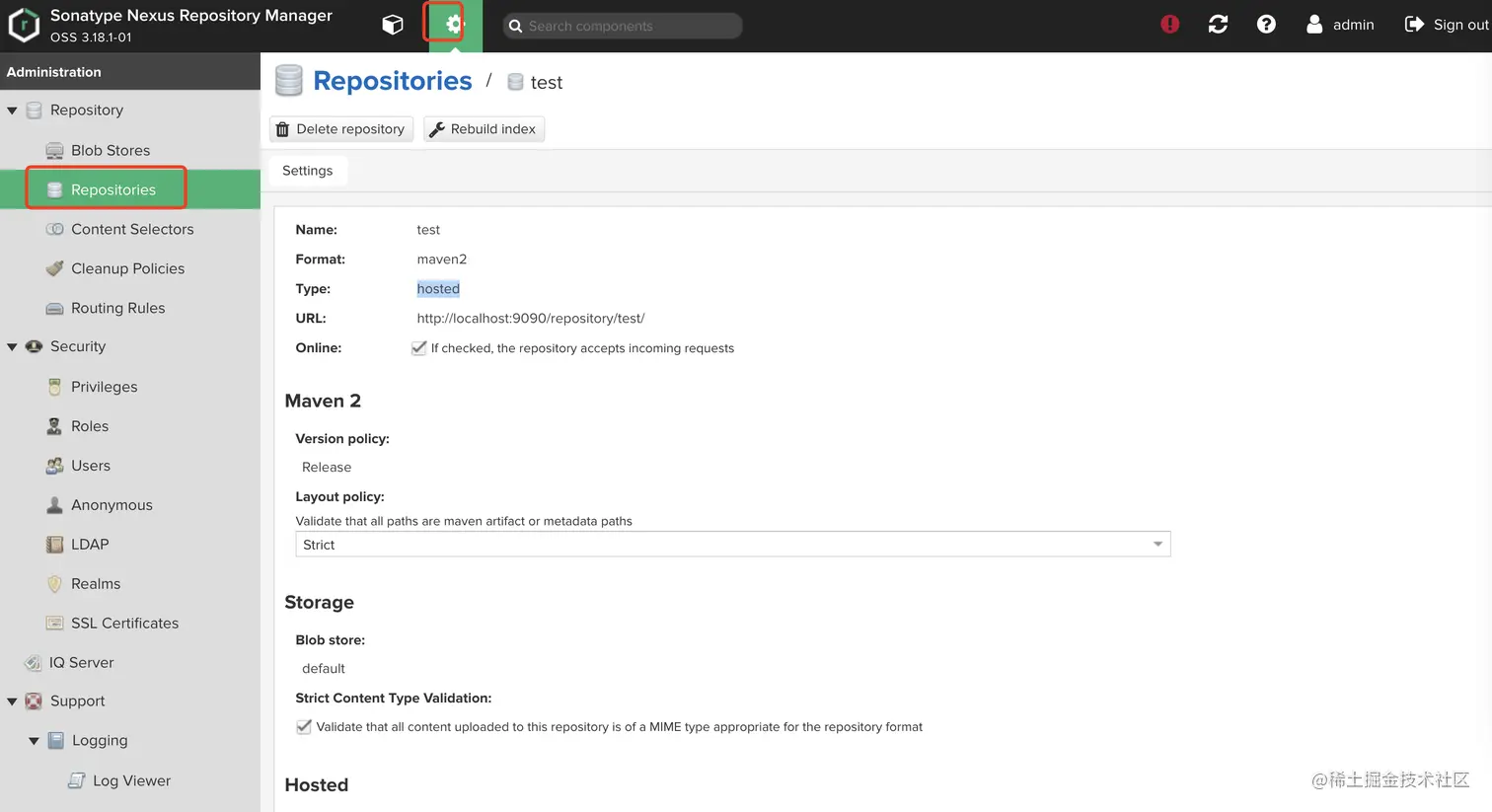Collapse the Repository tree node
Viewport: 1492px width, 812px height.
(12, 111)
